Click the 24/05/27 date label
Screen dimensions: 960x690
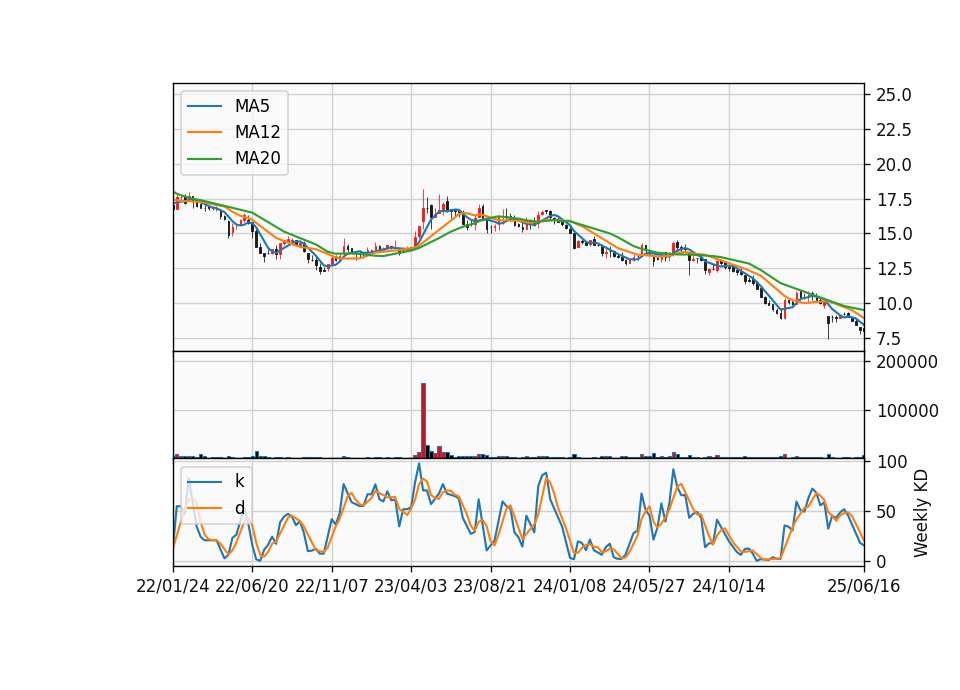click(x=649, y=586)
